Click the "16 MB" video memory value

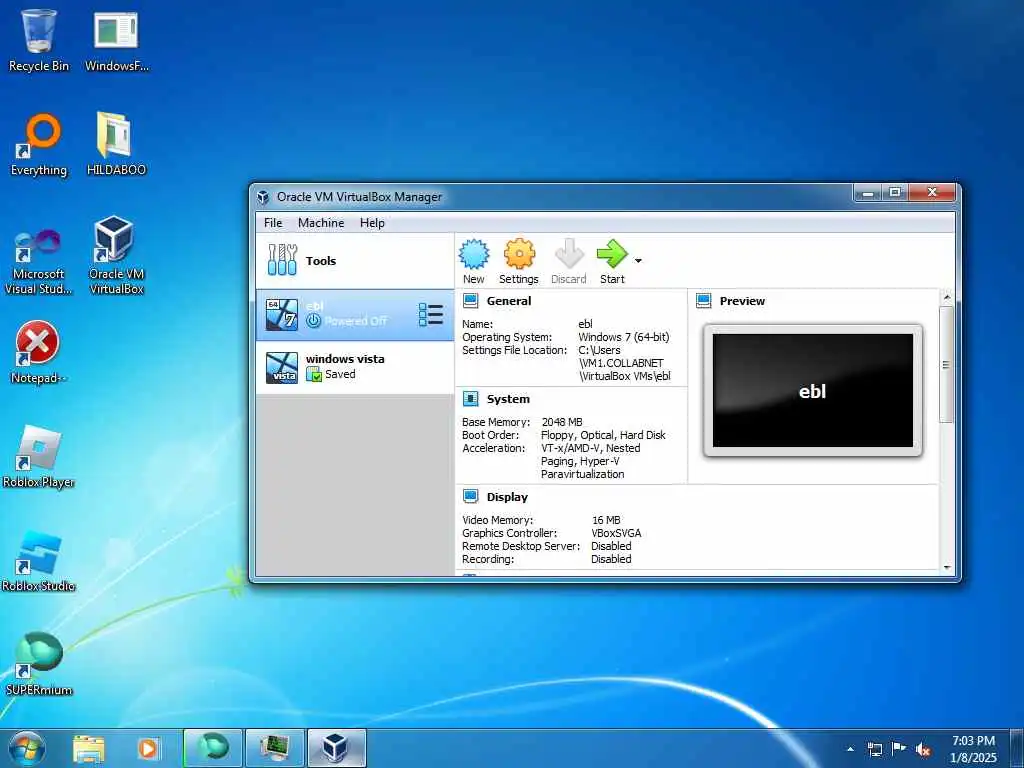pyautogui.click(x=606, y=520)
